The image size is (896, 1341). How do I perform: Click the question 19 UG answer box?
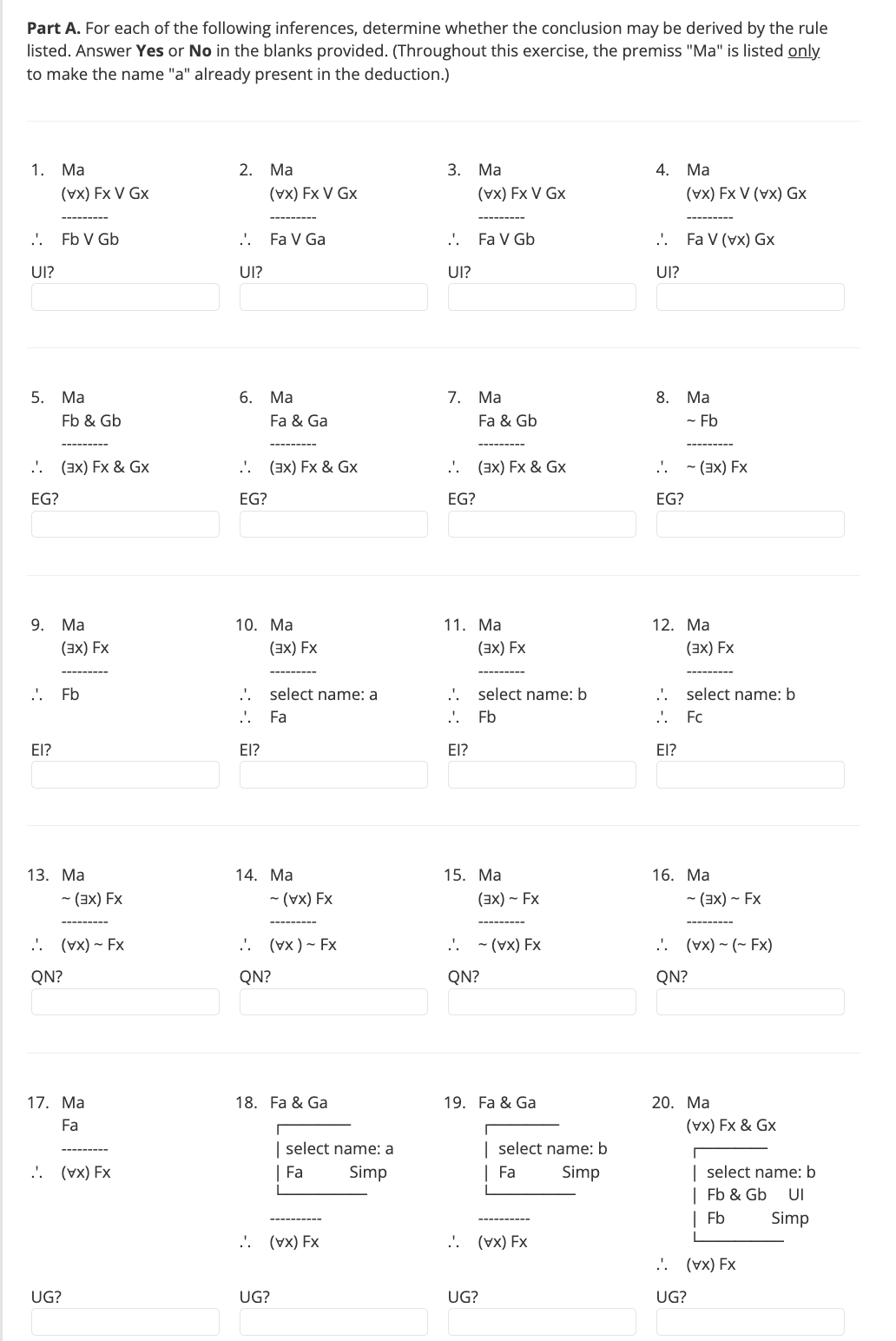coord(542,1322)
